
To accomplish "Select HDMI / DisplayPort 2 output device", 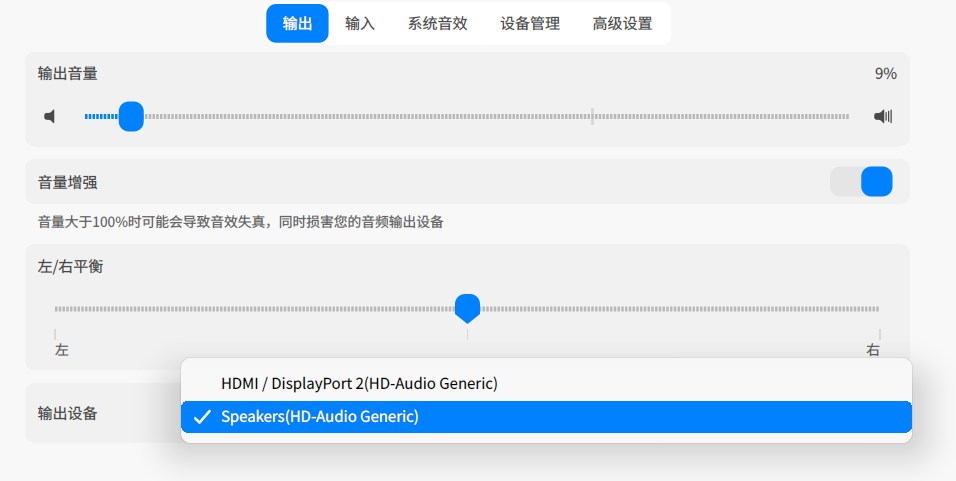I will [x=359, y=383].
